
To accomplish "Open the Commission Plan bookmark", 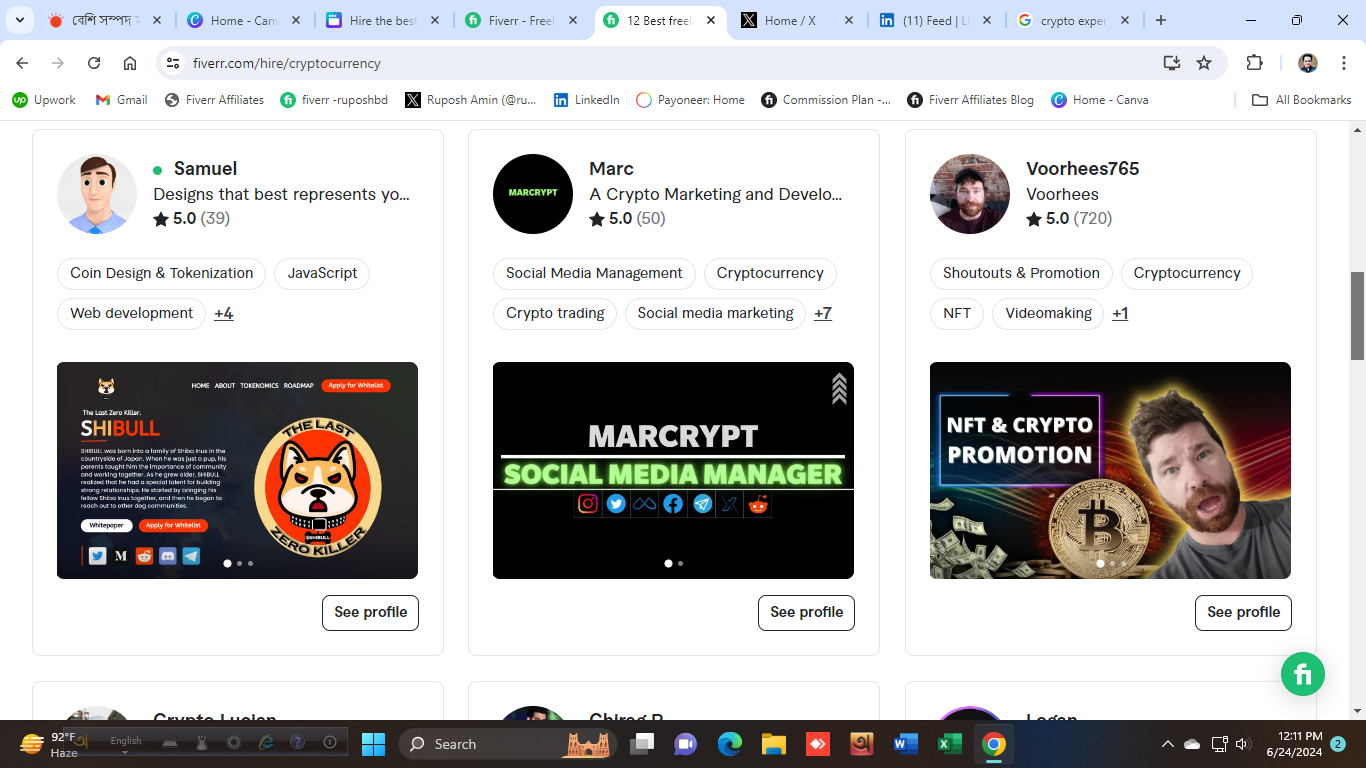I will (827, 100).
